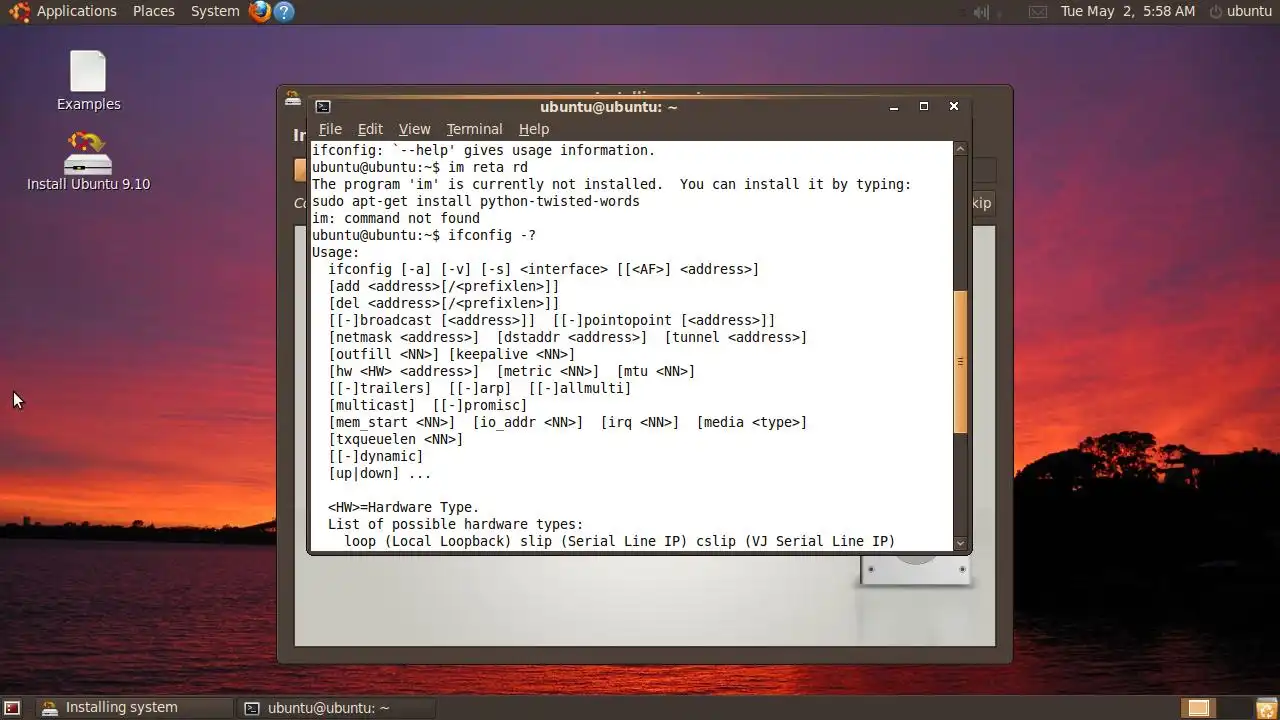Screen dimensions: 1280x720
Task: Open the ubuntu user session power menu
Action: [1240, 11]
